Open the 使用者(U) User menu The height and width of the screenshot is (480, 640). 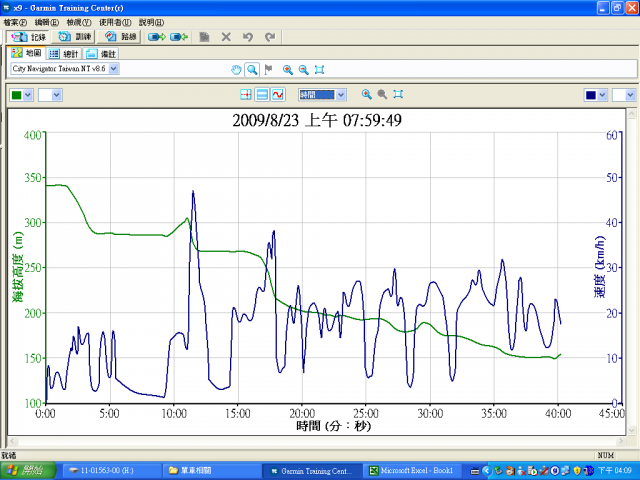tap(115, 22)
